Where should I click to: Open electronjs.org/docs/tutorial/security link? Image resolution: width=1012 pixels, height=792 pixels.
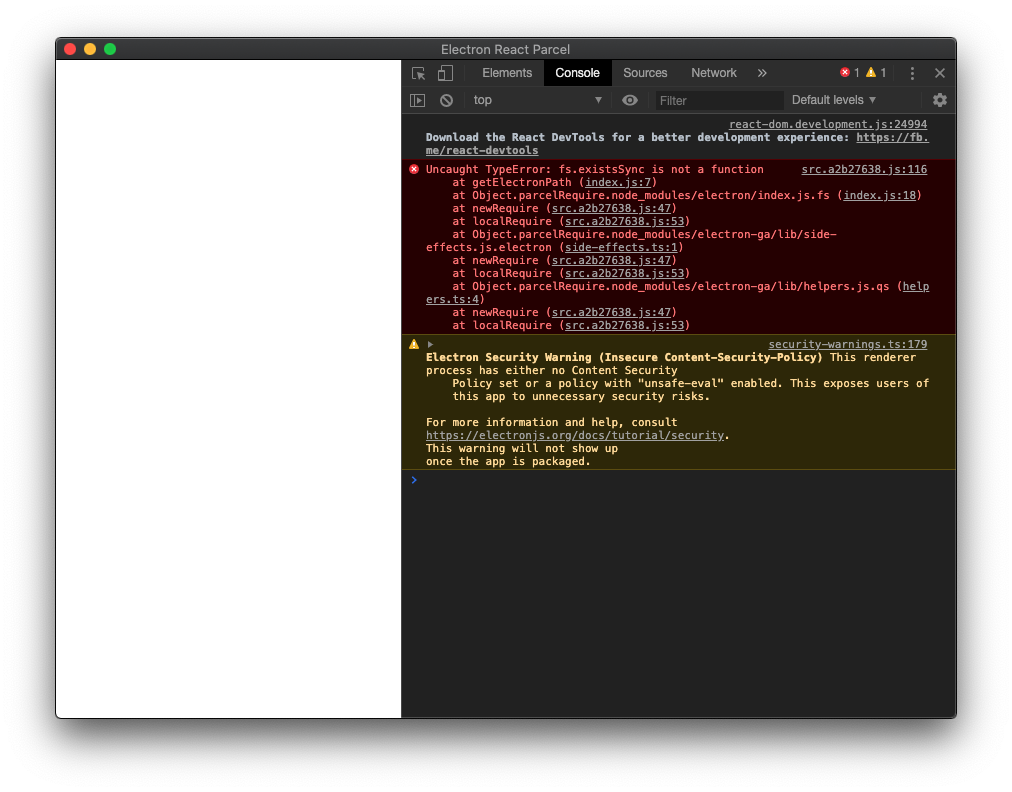tap(575, 435)
